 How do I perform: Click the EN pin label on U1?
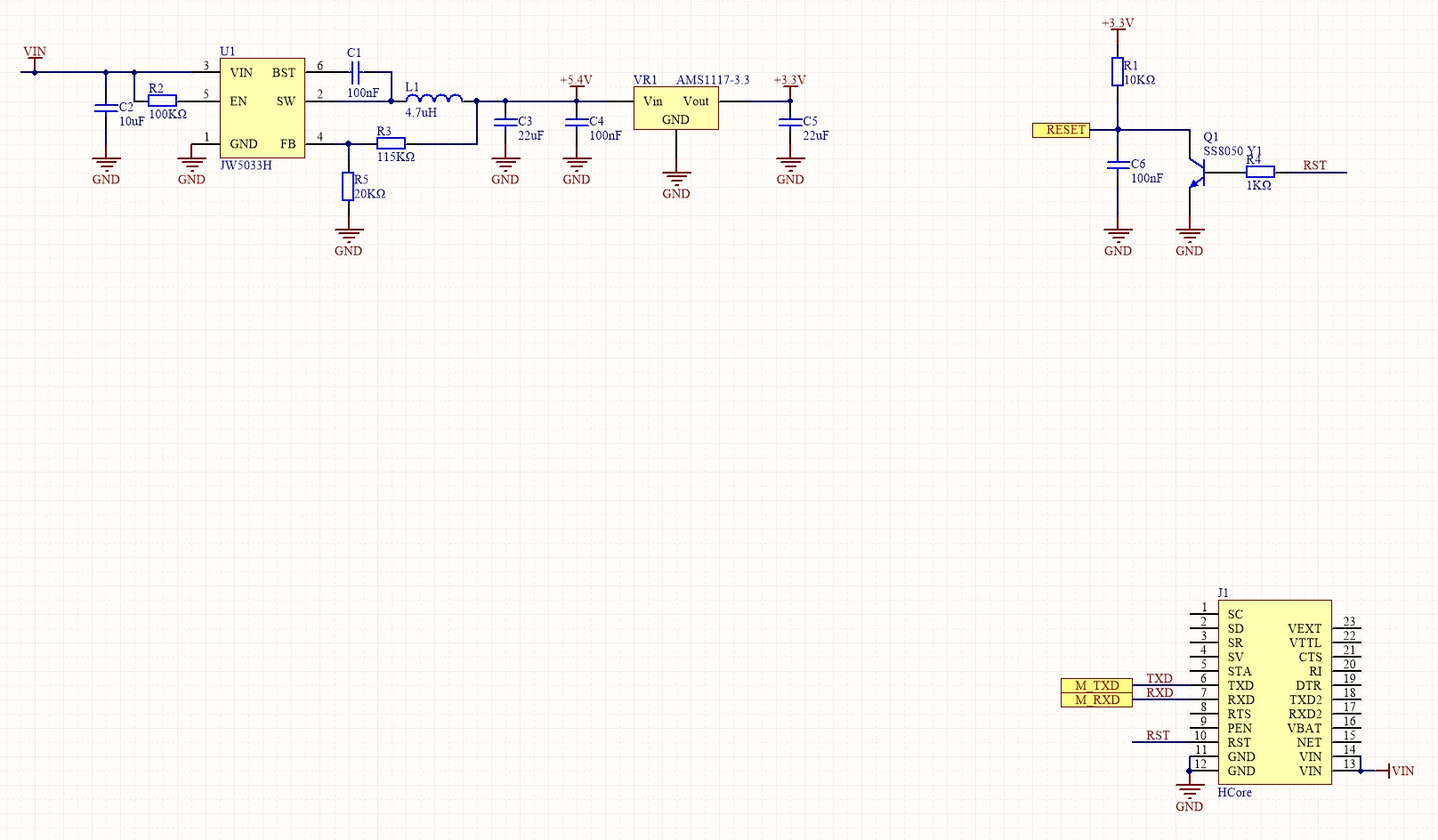point(238,101)
